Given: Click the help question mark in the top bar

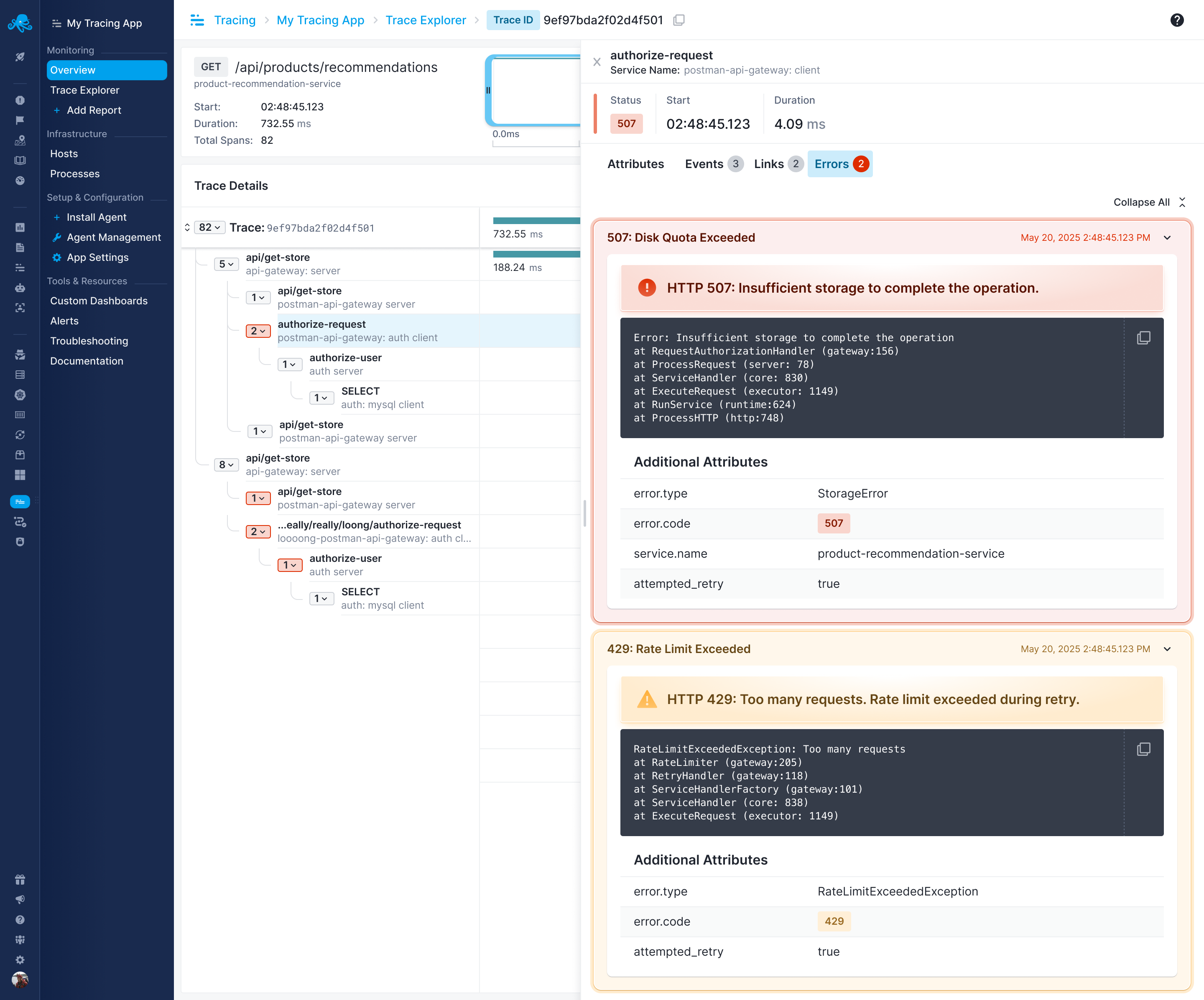Looking at the screenshot, I should (1177, 20).
